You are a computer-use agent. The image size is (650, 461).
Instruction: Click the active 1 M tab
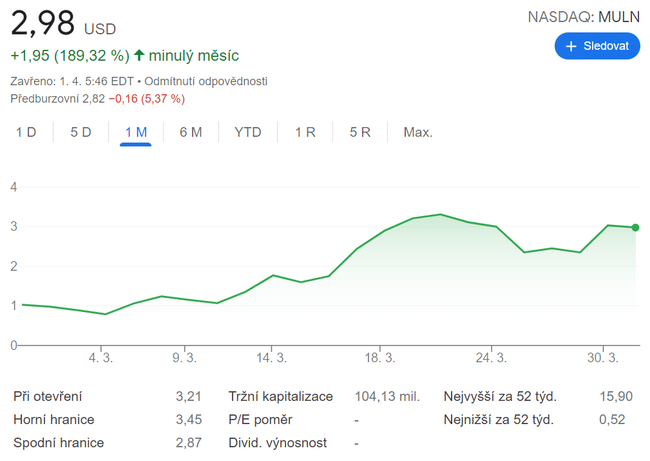135,132
